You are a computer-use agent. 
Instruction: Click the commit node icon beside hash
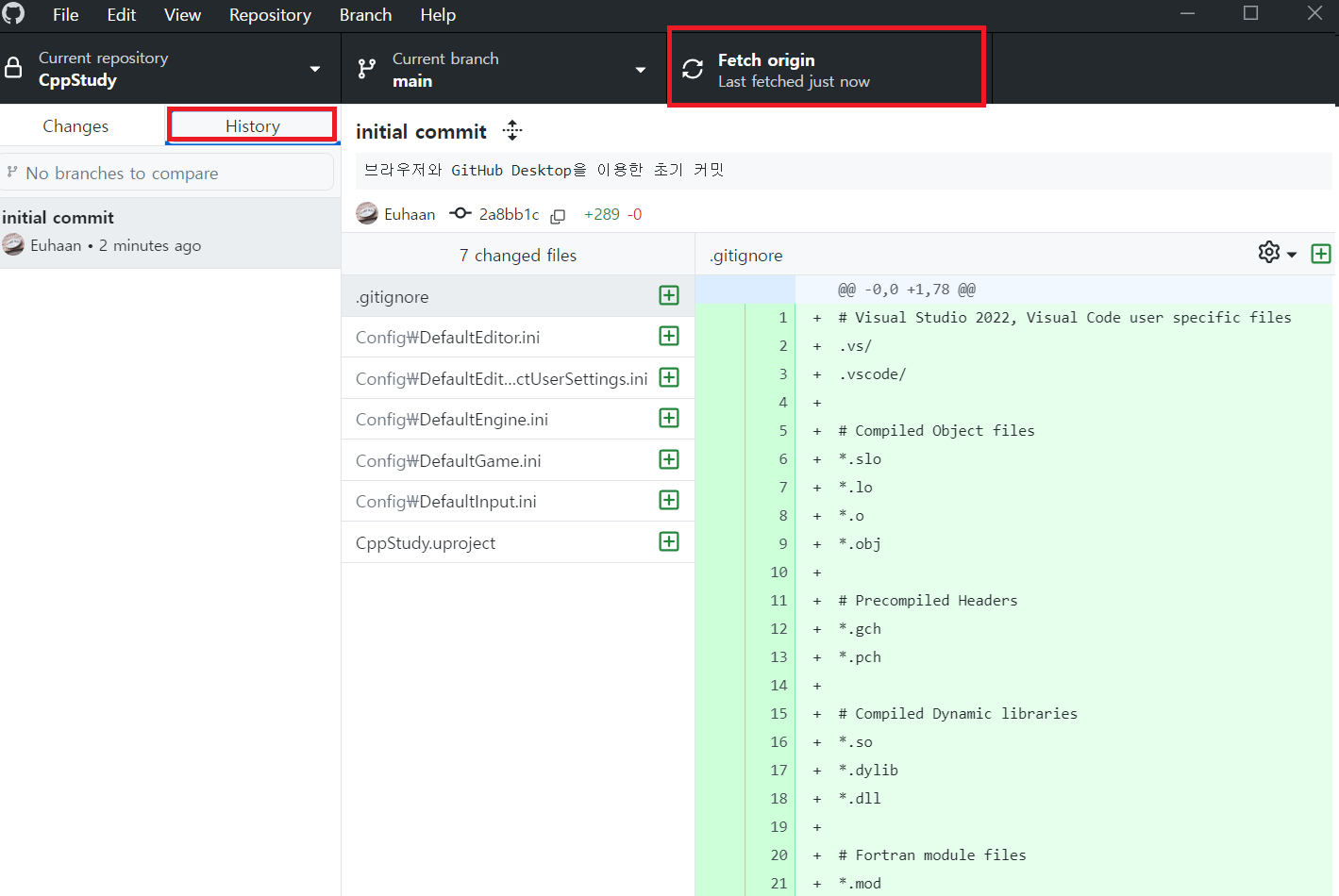(x=460, y=213)
